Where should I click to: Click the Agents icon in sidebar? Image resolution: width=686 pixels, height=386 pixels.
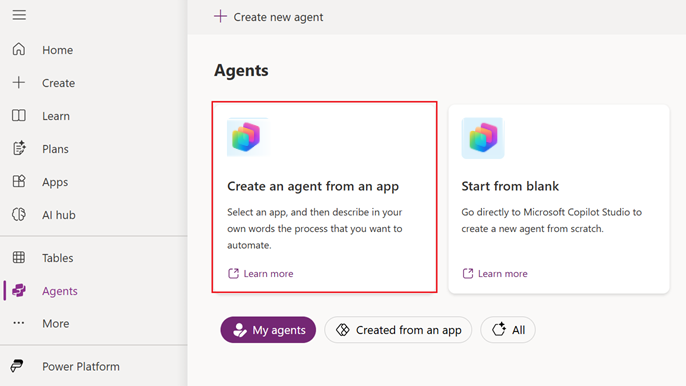pos(19,291)
